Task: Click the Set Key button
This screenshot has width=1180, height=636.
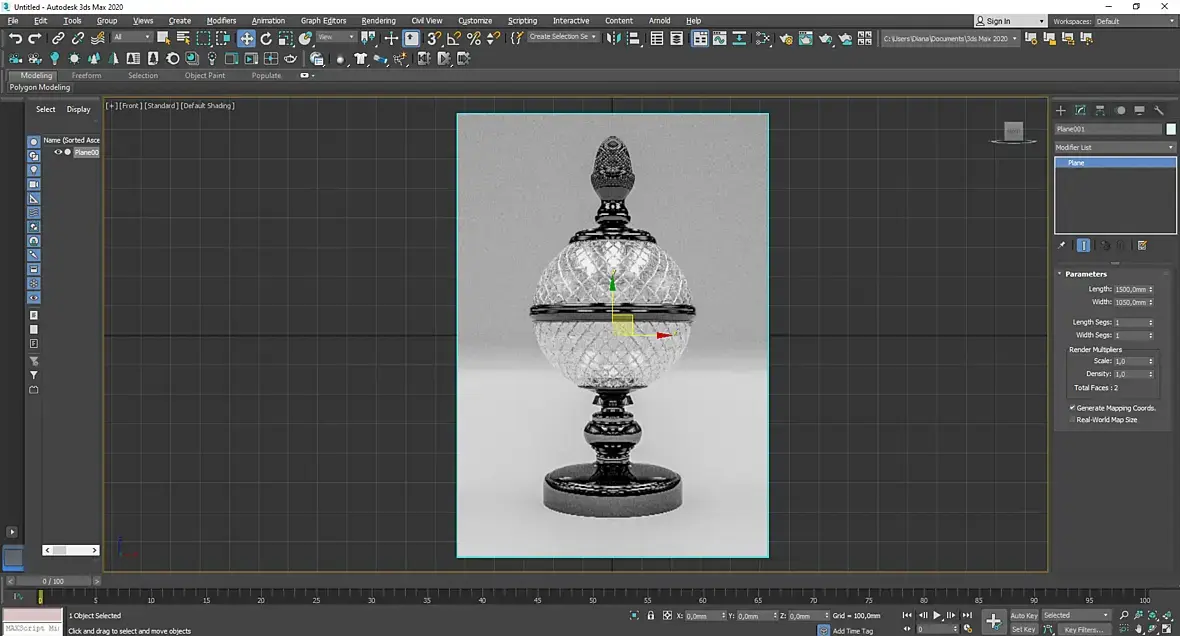Action: tap(1023, 629)
